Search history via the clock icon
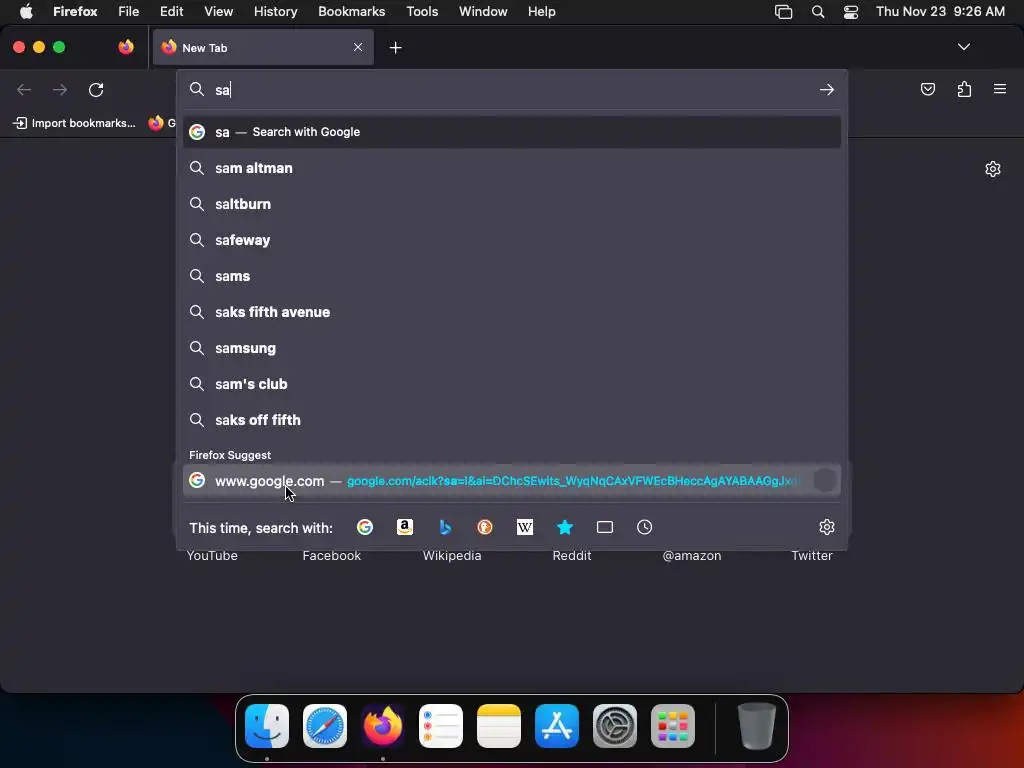1024x768 pixels. tap(645, 527)
